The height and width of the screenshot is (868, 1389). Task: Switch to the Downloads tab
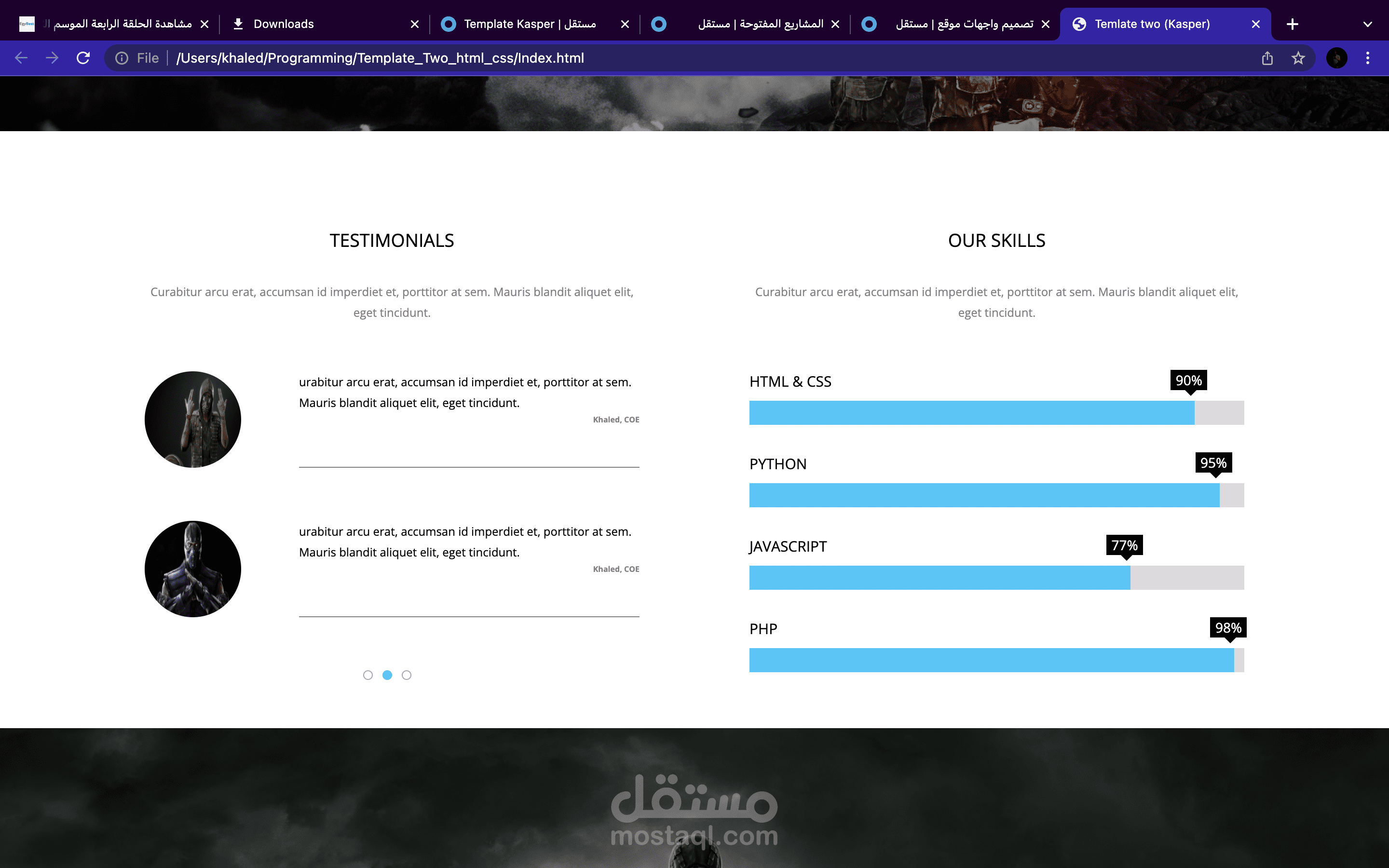coord(284,24)
